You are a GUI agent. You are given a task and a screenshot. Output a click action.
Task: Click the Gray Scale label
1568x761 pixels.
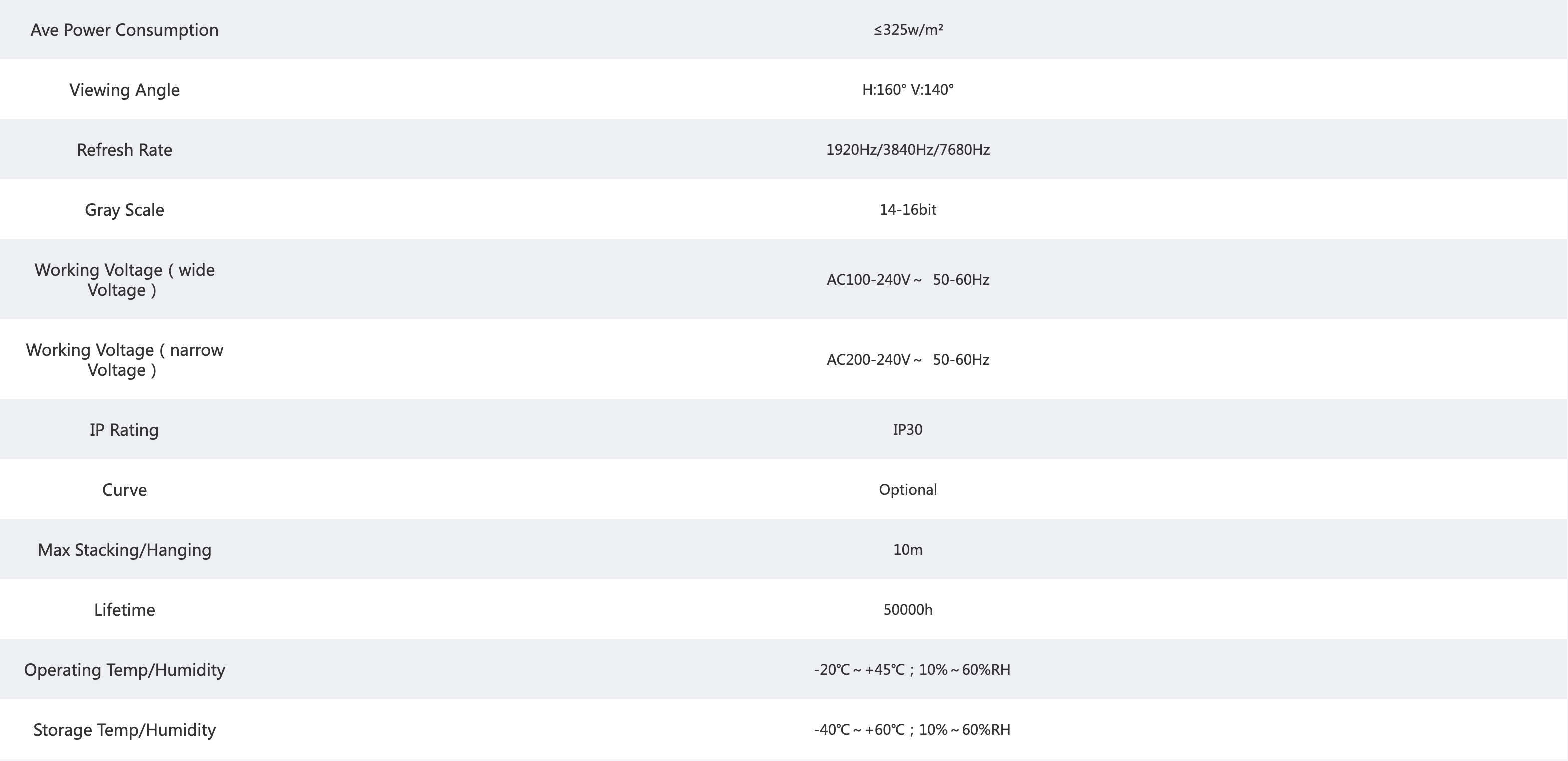coord(124,210)
